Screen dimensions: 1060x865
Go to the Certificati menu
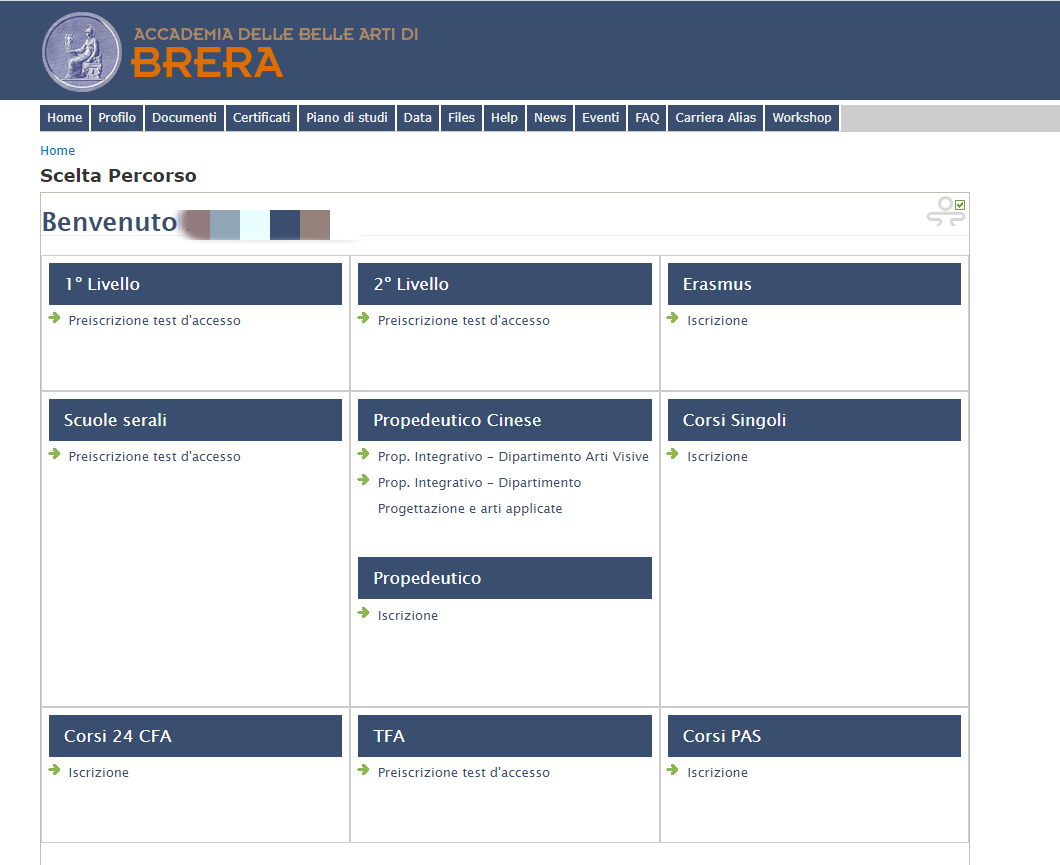(x=261, y=118)
